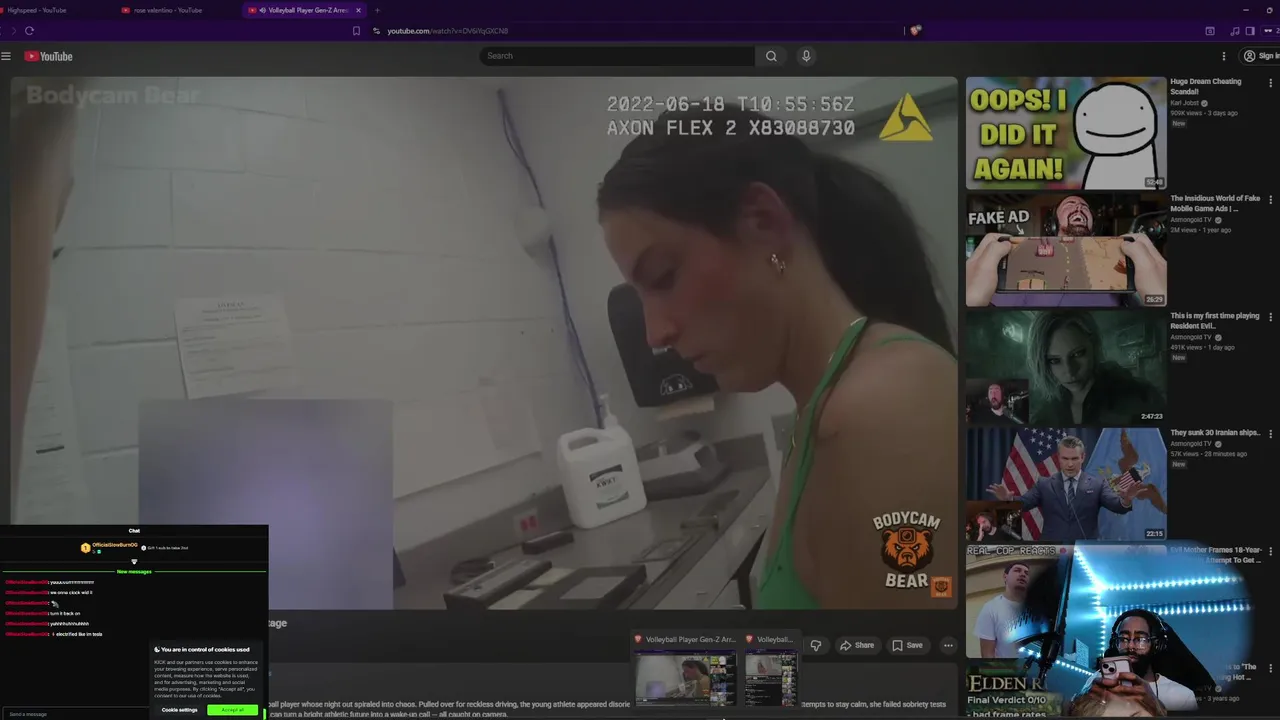Click Accept all in the cookie popup

[x=233, y=710]
